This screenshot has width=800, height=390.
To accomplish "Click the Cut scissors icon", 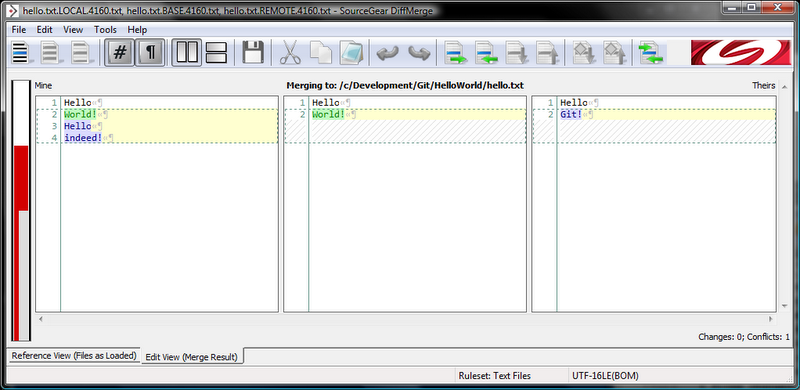I will point(290,53).
